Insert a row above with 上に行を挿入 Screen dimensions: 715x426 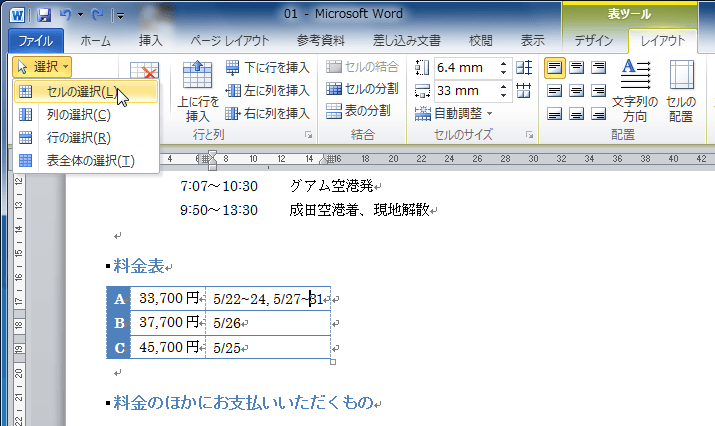pos(198,92)
